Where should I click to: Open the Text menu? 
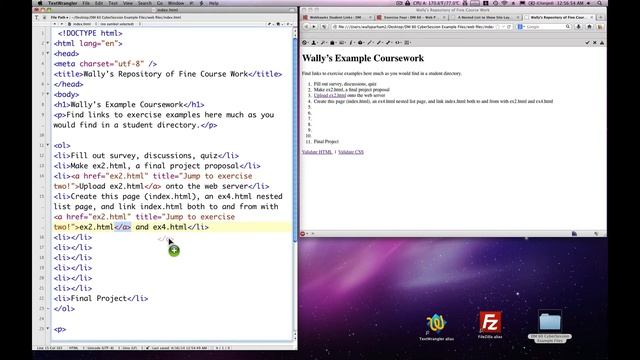113,3
